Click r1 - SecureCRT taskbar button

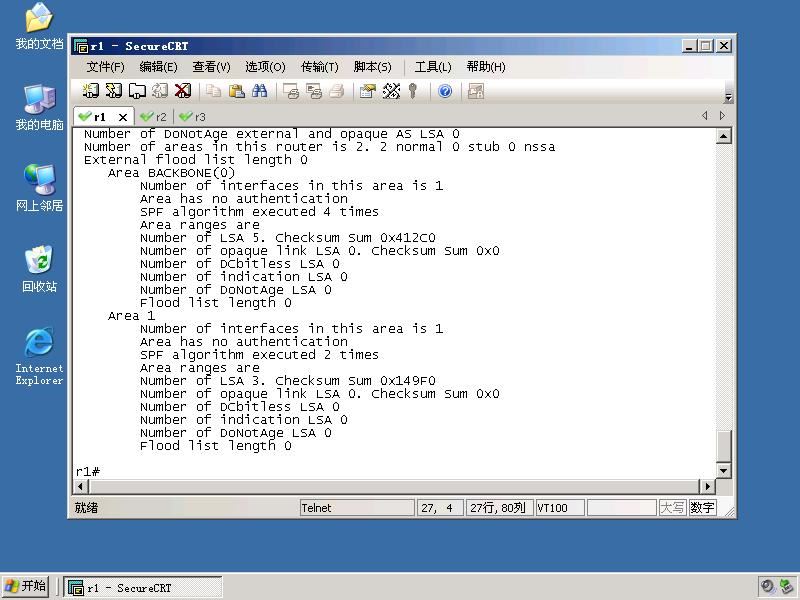pyautogui.click(x=143, y=588)
